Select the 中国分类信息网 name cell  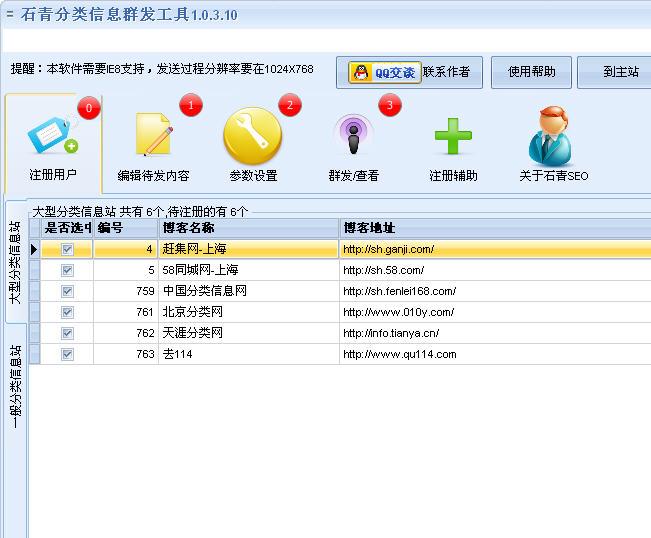click(x=249, y=291)
